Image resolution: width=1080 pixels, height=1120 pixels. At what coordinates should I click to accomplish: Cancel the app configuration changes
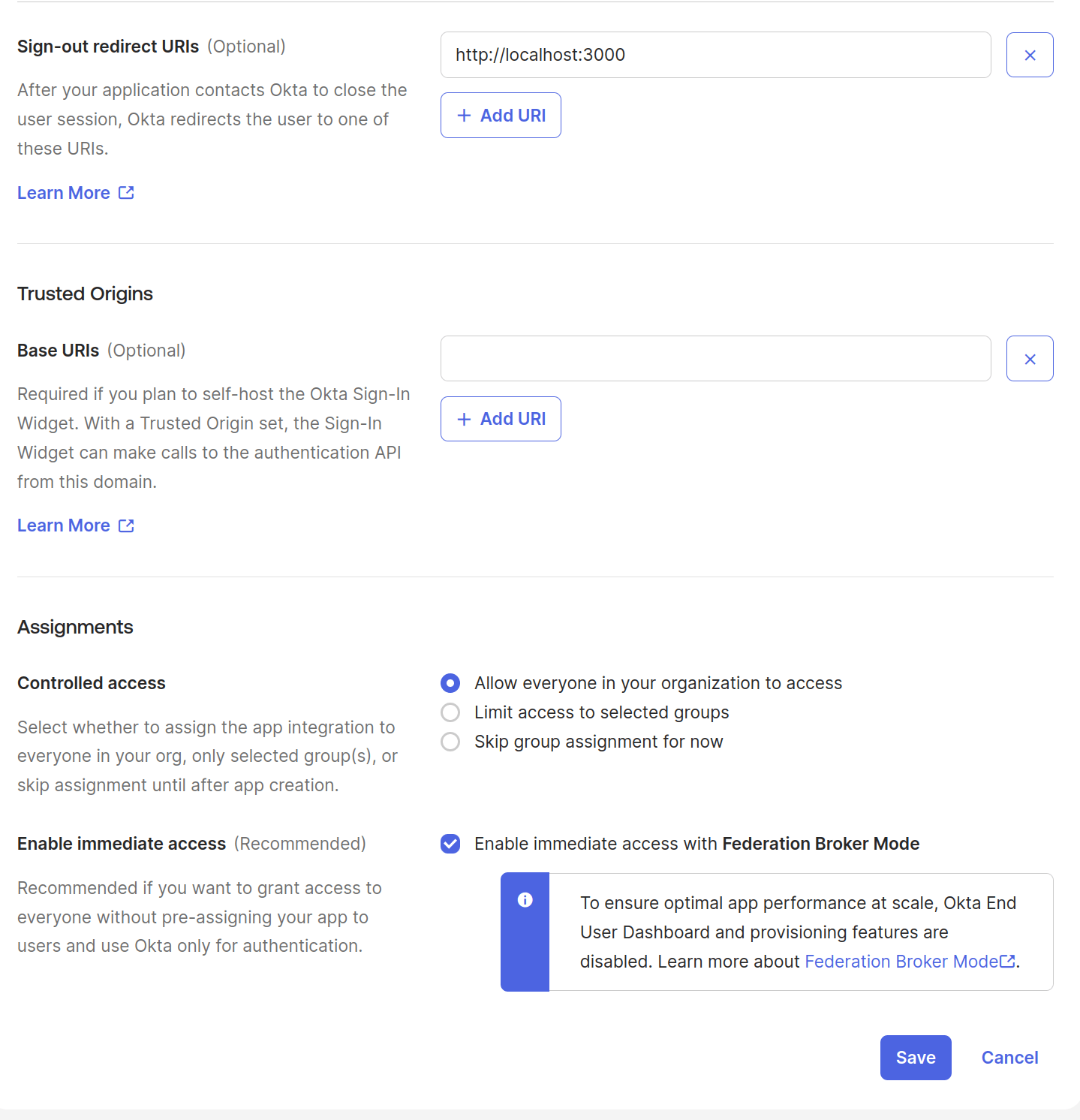pos(1009,1057)
